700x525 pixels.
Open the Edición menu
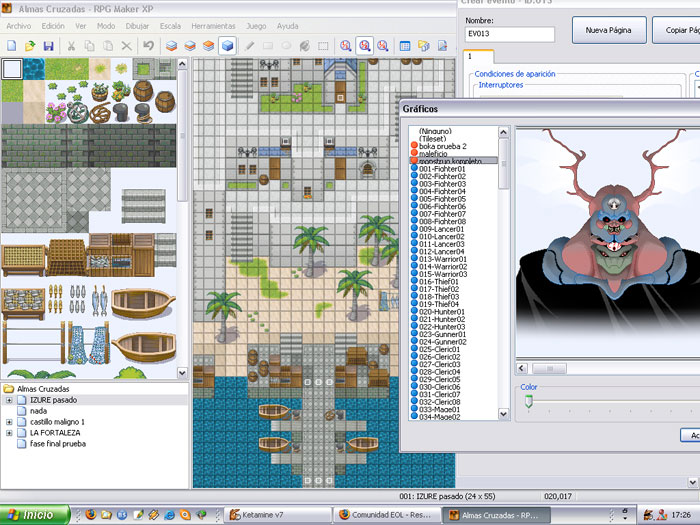(x=53, y=26)
